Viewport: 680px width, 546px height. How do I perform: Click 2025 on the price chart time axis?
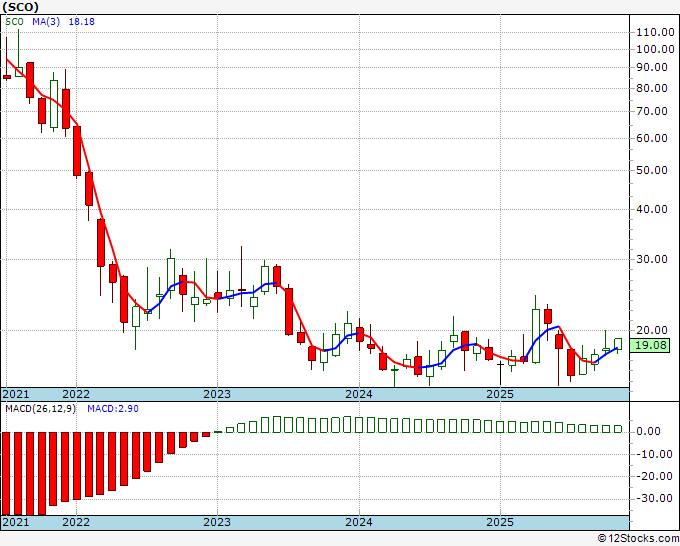[x=500, y=394]
